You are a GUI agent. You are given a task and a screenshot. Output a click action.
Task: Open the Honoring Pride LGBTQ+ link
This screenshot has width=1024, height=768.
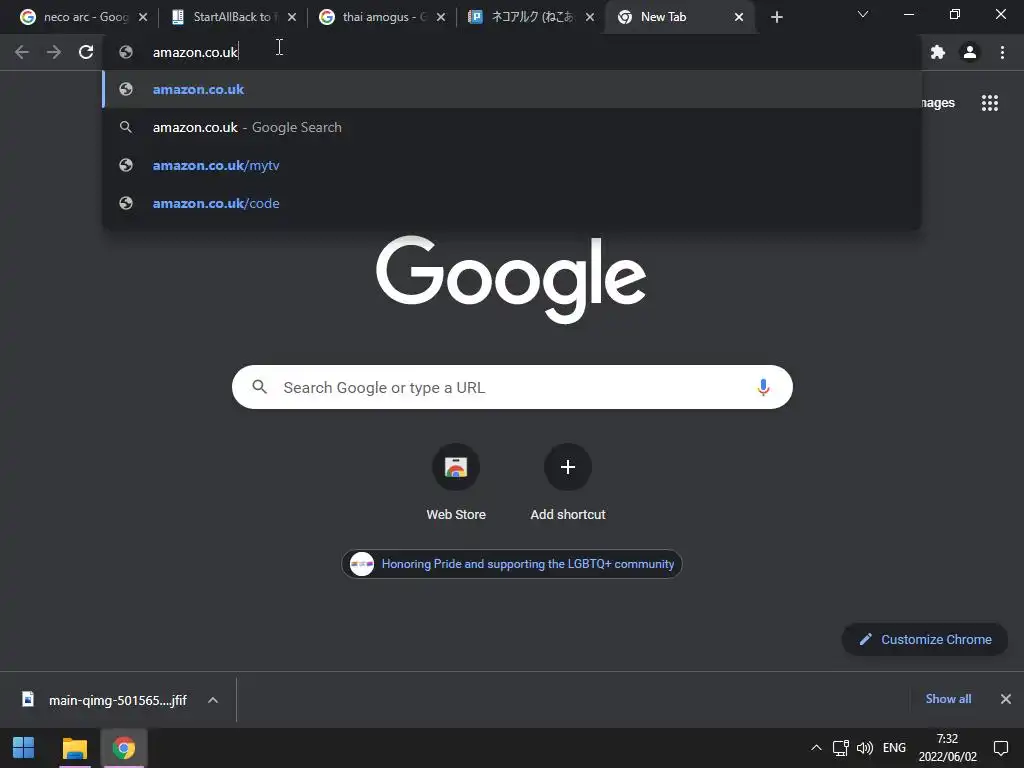pos(512,564)
